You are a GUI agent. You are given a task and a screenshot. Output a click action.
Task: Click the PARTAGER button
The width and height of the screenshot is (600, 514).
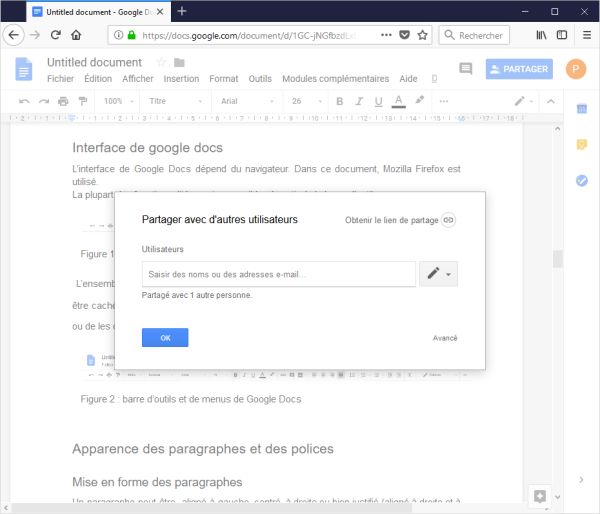[519, 69]
